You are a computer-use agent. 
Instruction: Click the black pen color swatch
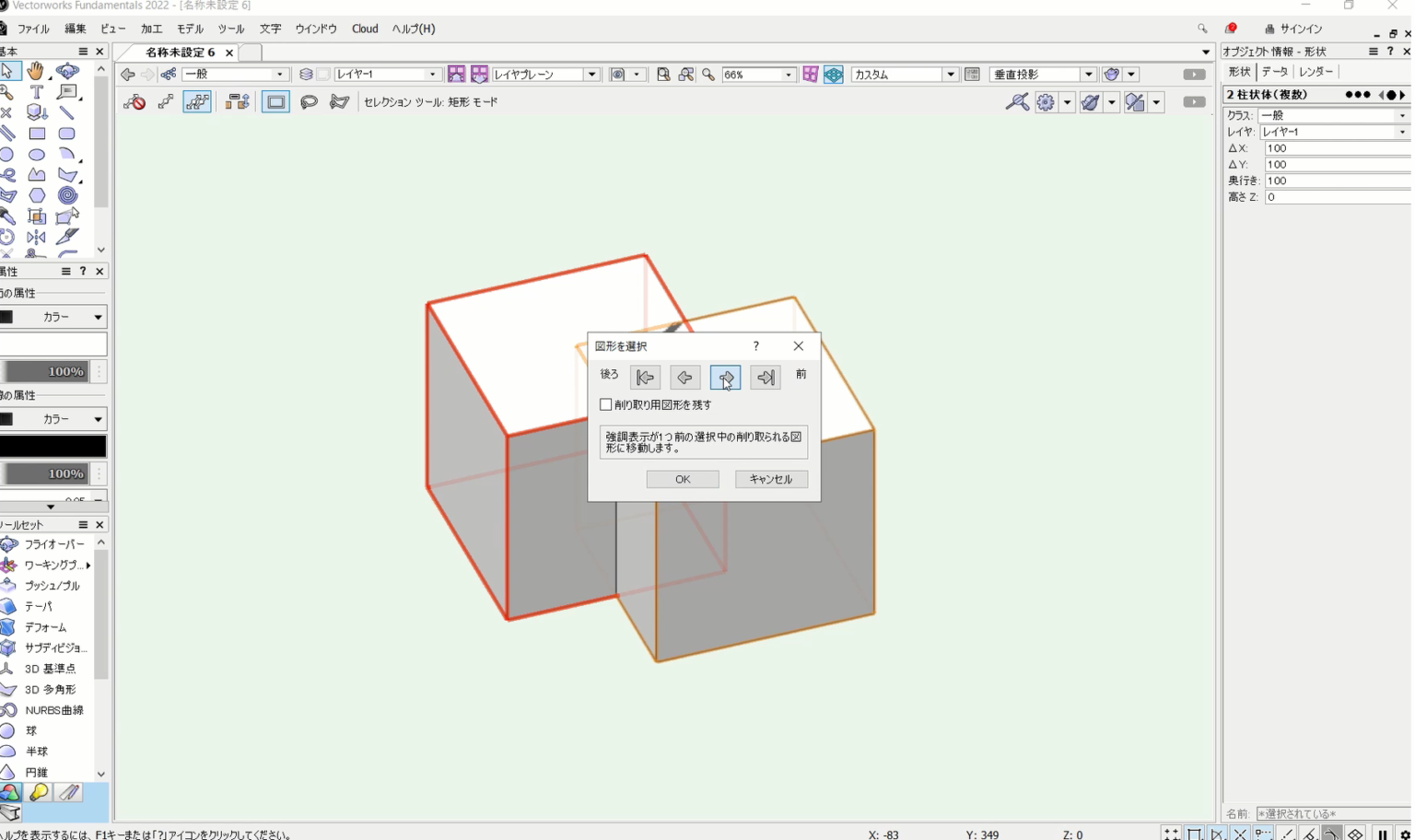pos(53,447)
